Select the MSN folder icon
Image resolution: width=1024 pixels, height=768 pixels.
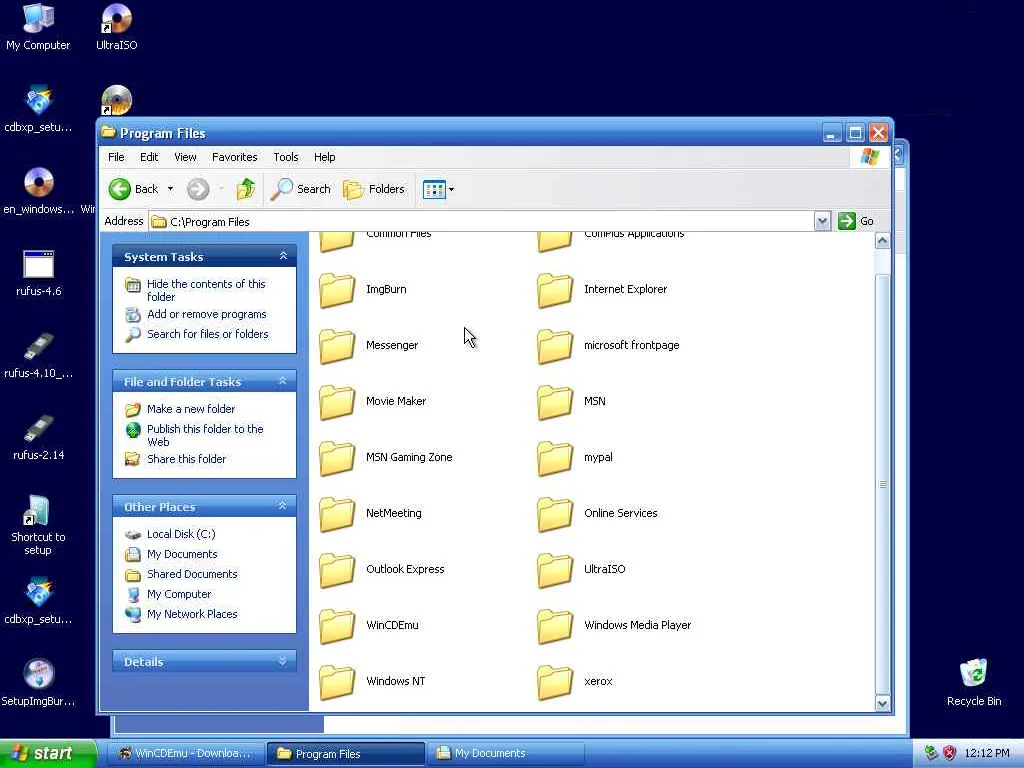pyautogui.click(x=555, y=402)
